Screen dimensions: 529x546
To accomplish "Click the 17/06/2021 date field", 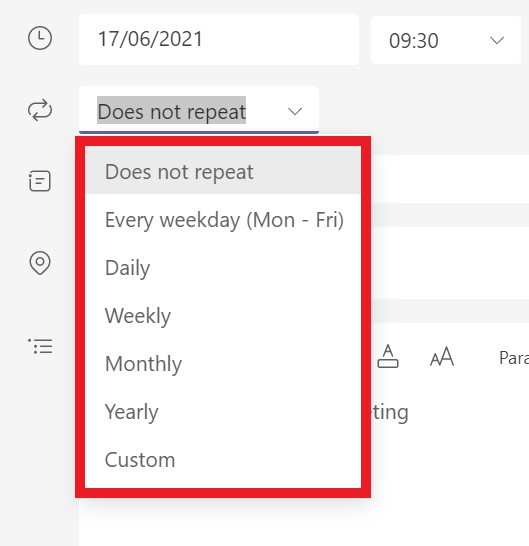I will [219, 39].
